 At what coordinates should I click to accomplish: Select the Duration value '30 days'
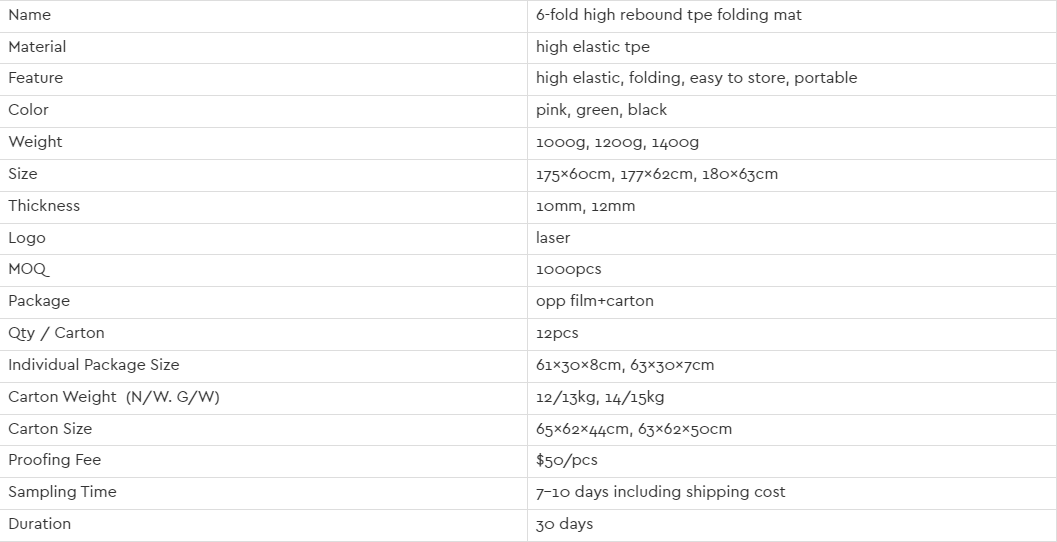click(x=564, y=524)
